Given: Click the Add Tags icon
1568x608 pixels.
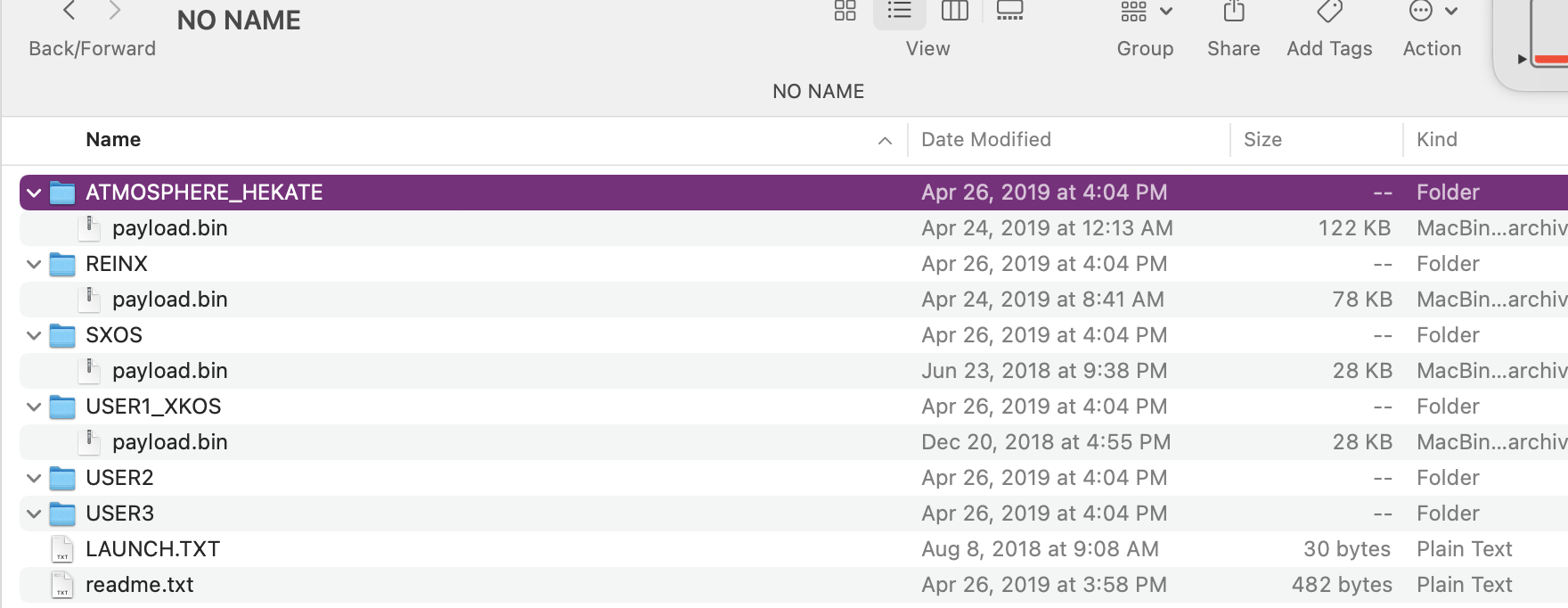Looking at the screenshot, I should (1329, 11).
